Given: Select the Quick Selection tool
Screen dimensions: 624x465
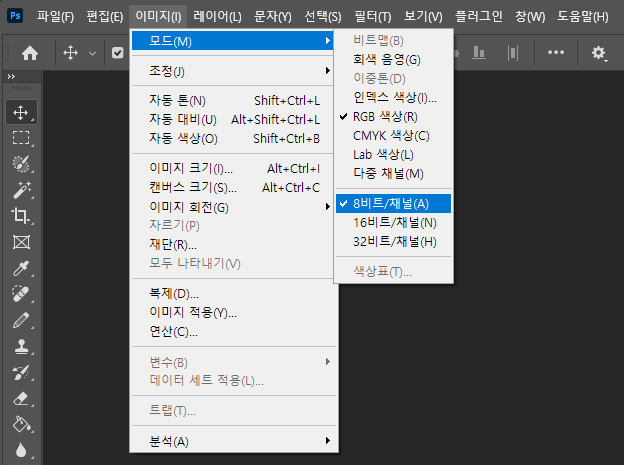Looking at the screenshot, I should [x=21, y=164].
